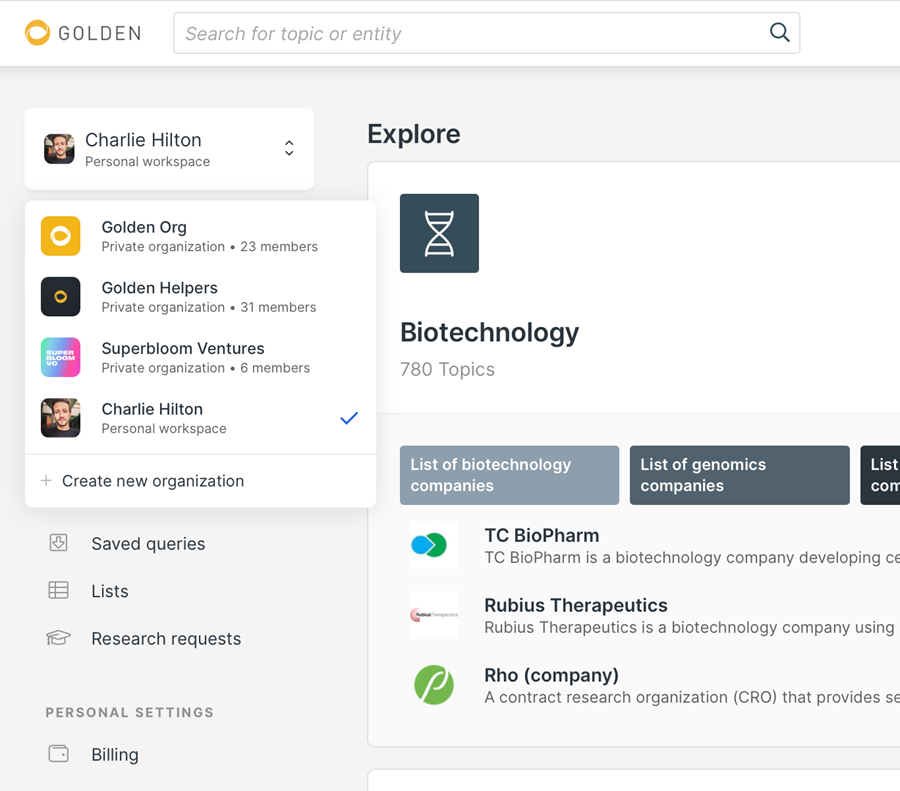Viewport: 900px width, 791px height.
Task: Select the Golden Helpers dark logo icon
Action: (60, 297)
